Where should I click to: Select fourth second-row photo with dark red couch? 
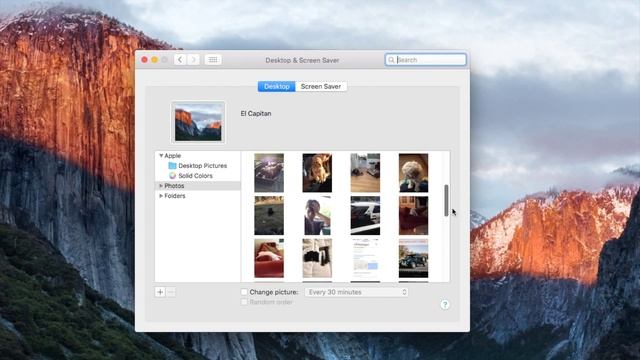[x=413, y=216]
